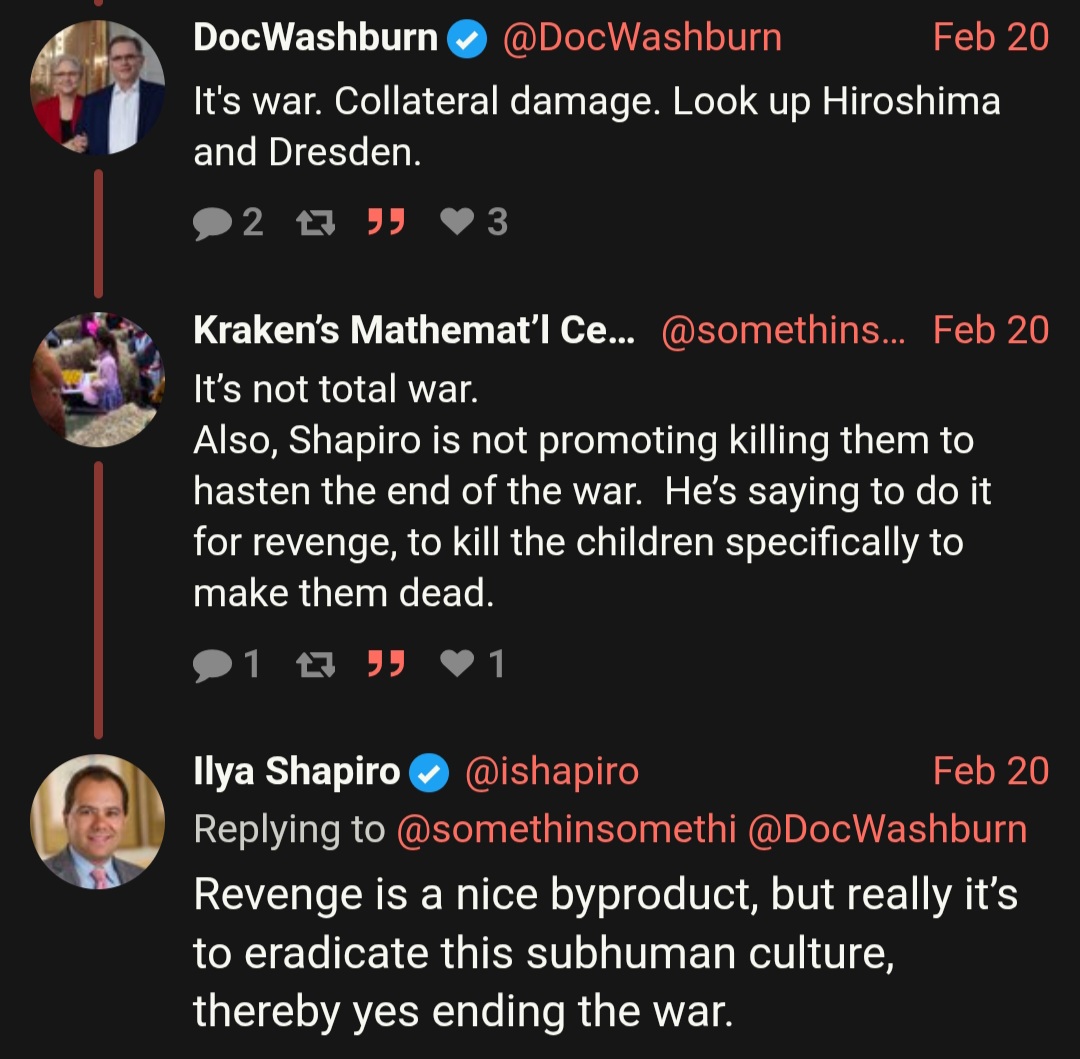Open DocWashburn's profile picture
Screen dimensions: 1080x1059
(x=97, y=87)
